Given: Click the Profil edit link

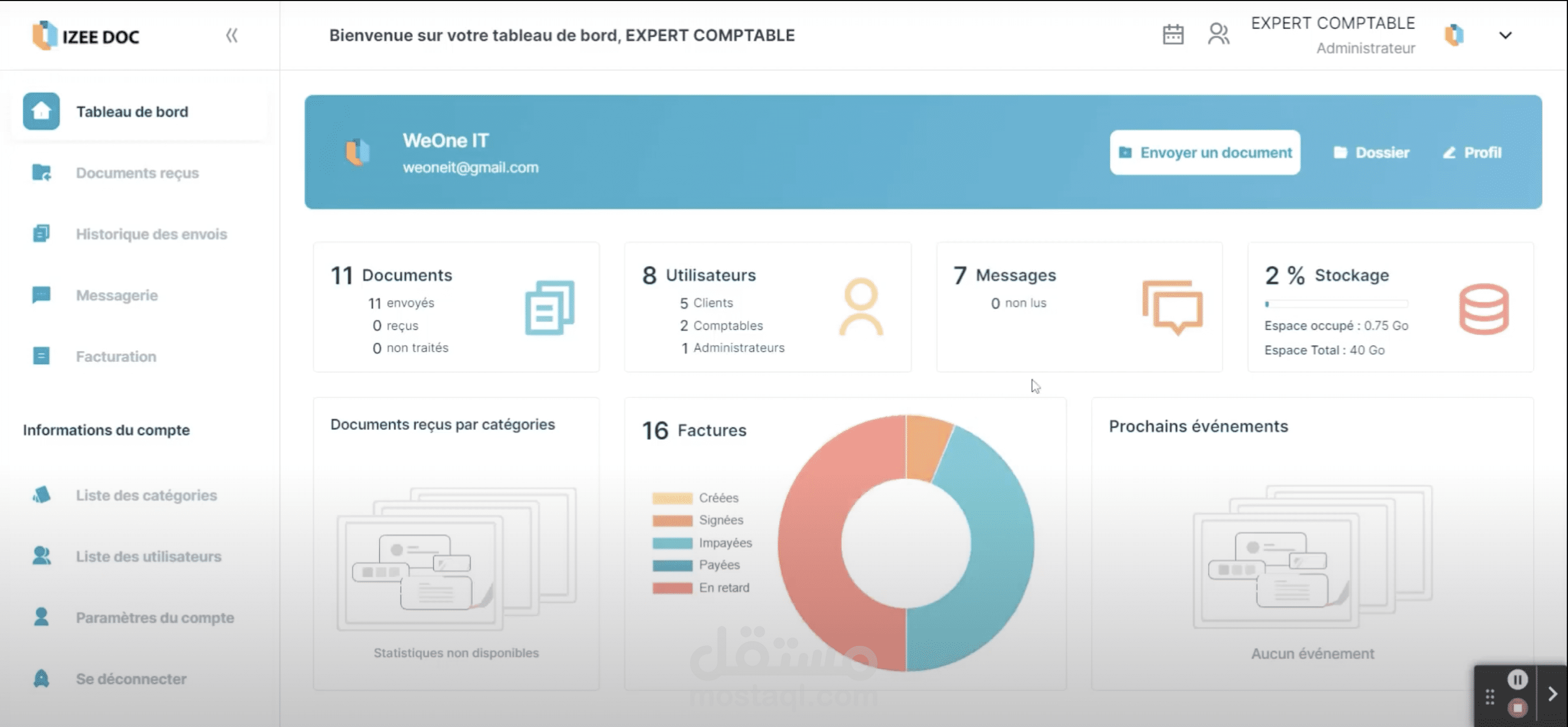Looking at the screenshot, I should (x=1472, y=153).
